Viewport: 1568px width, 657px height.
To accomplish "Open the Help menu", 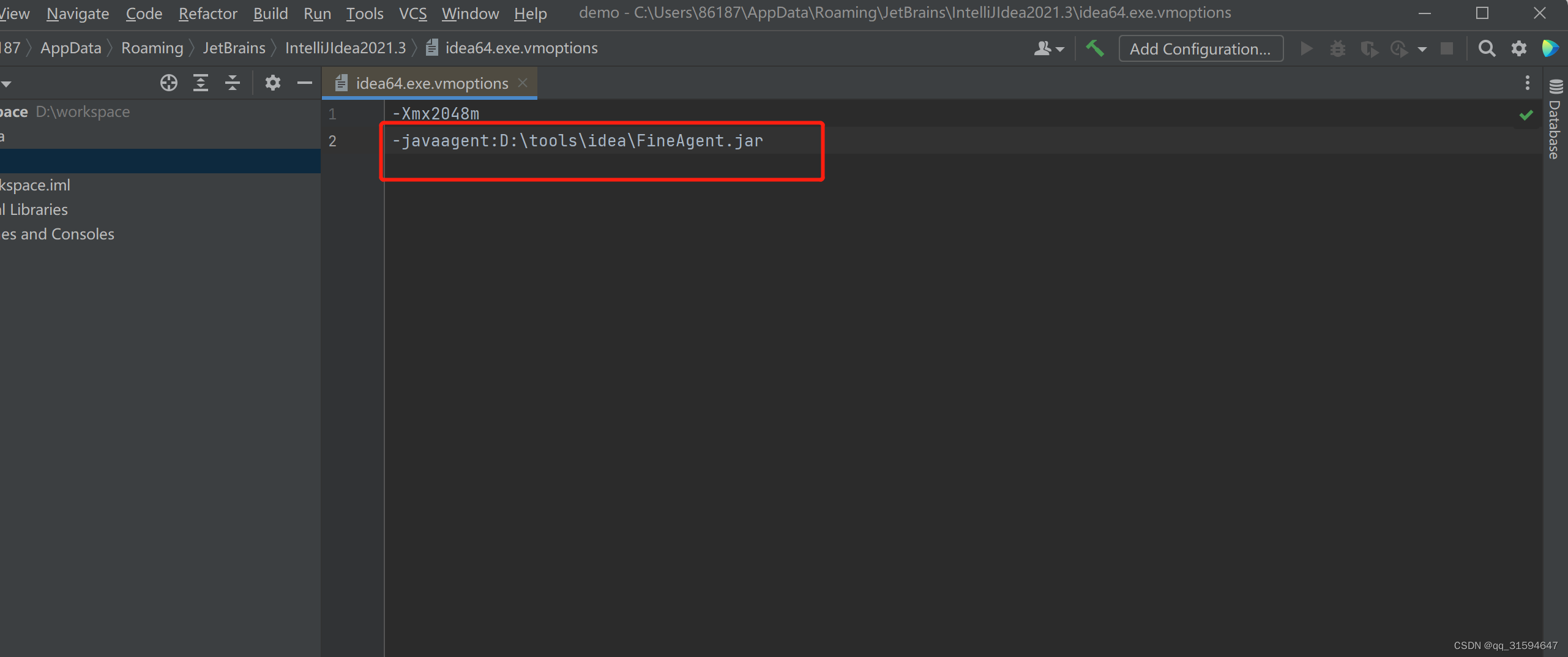I will pyautogui.click(x=530, y=13).
